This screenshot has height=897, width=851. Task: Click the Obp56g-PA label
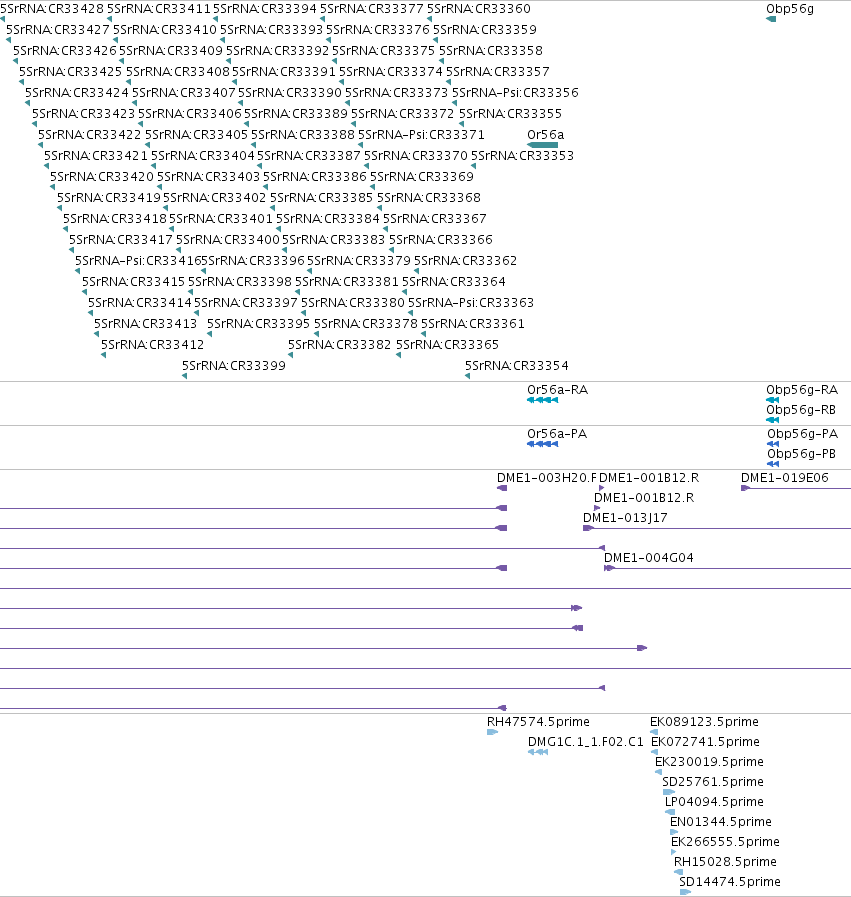pyautogui.click(x=802, y=434)
